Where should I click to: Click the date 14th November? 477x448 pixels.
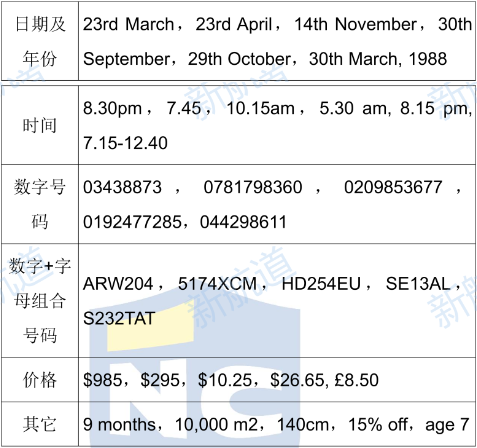click(x=356, y=24)
